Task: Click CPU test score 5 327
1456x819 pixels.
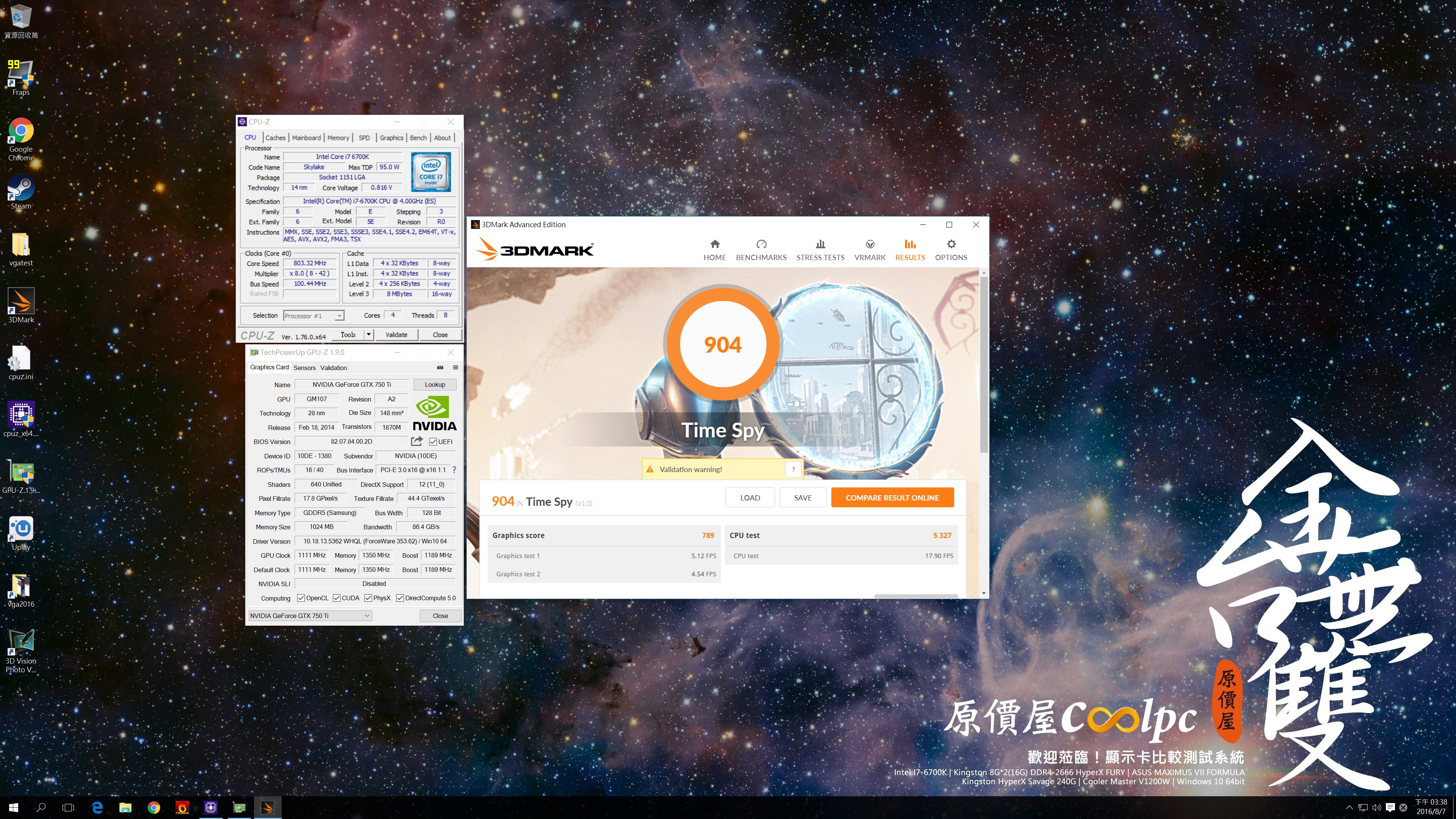Action: click(941, 535)
